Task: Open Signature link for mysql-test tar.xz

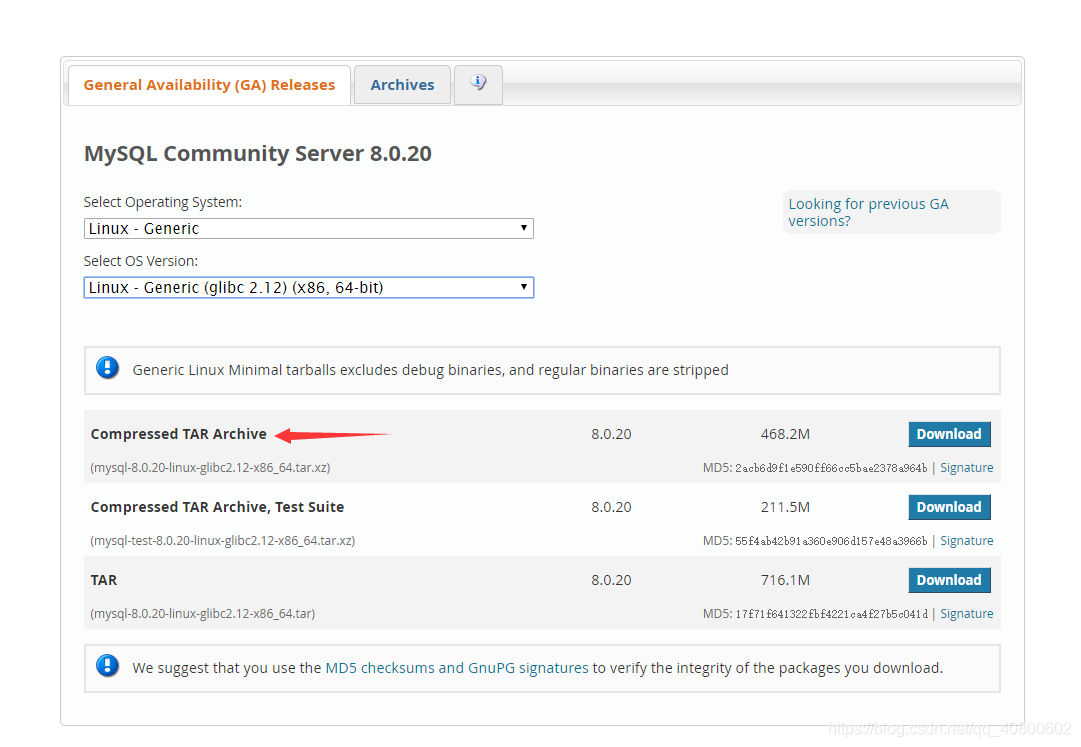Action: [x=967, y=540]
